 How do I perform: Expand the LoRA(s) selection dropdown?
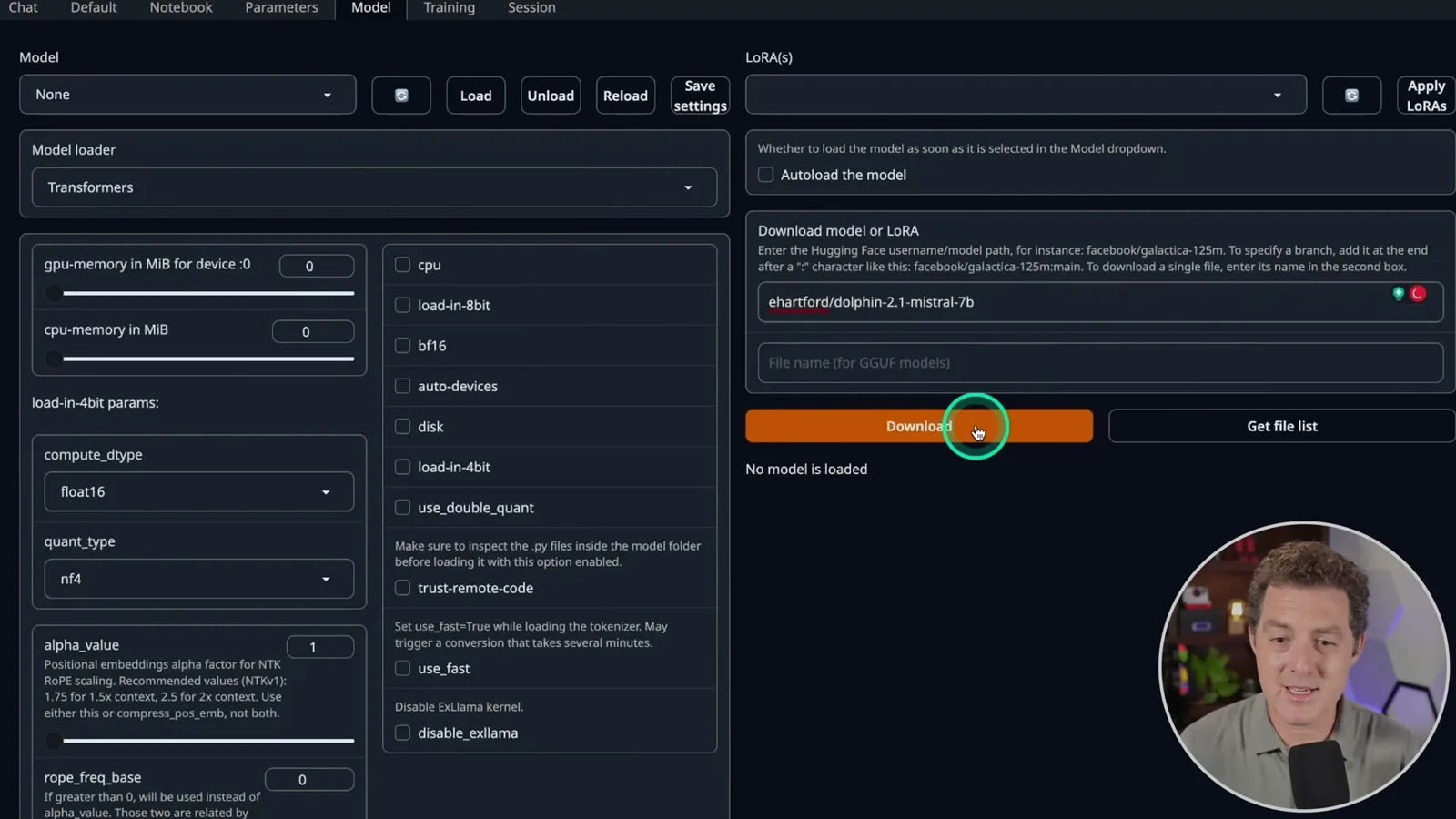(1026, 95)
